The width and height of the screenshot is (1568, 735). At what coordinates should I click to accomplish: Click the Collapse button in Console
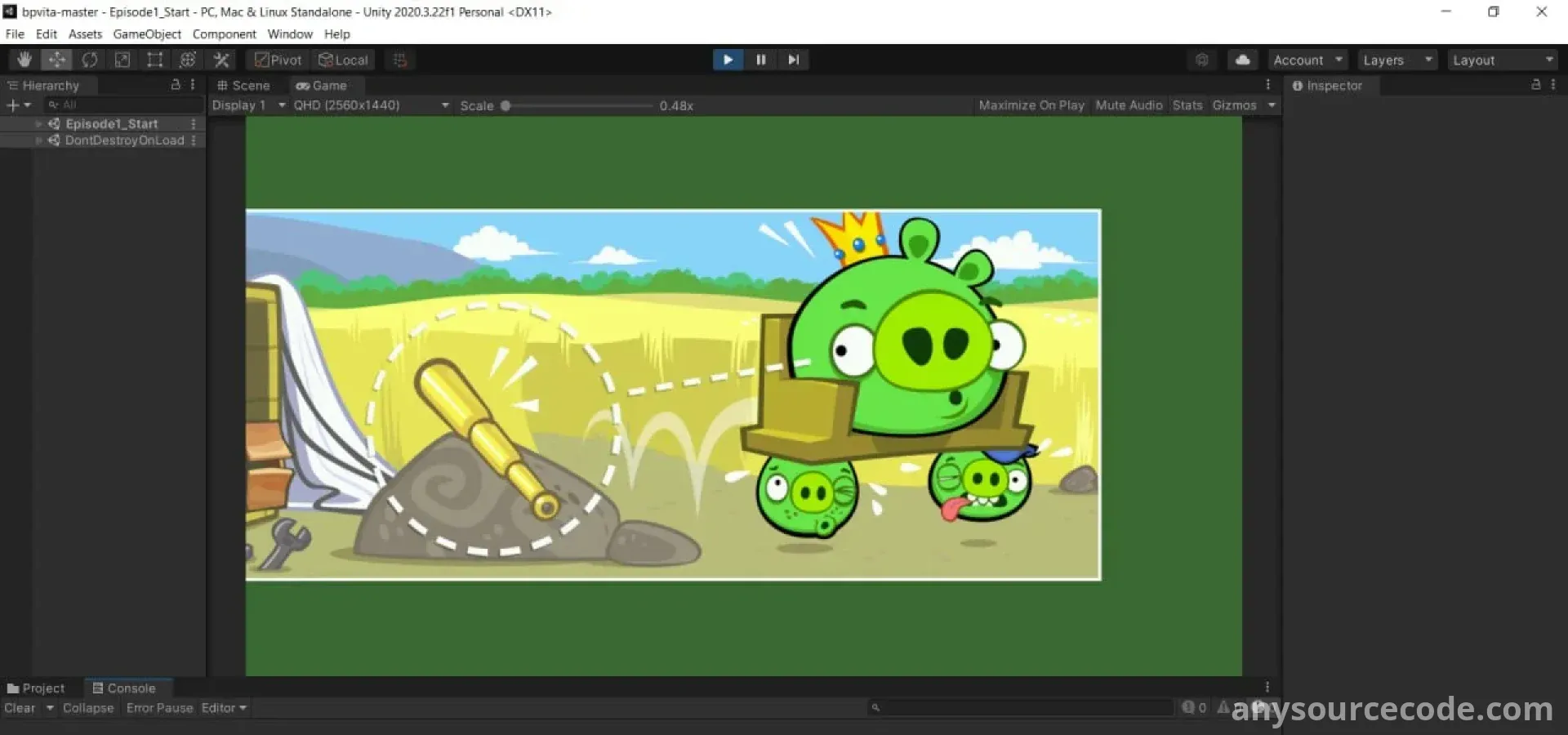88,708
